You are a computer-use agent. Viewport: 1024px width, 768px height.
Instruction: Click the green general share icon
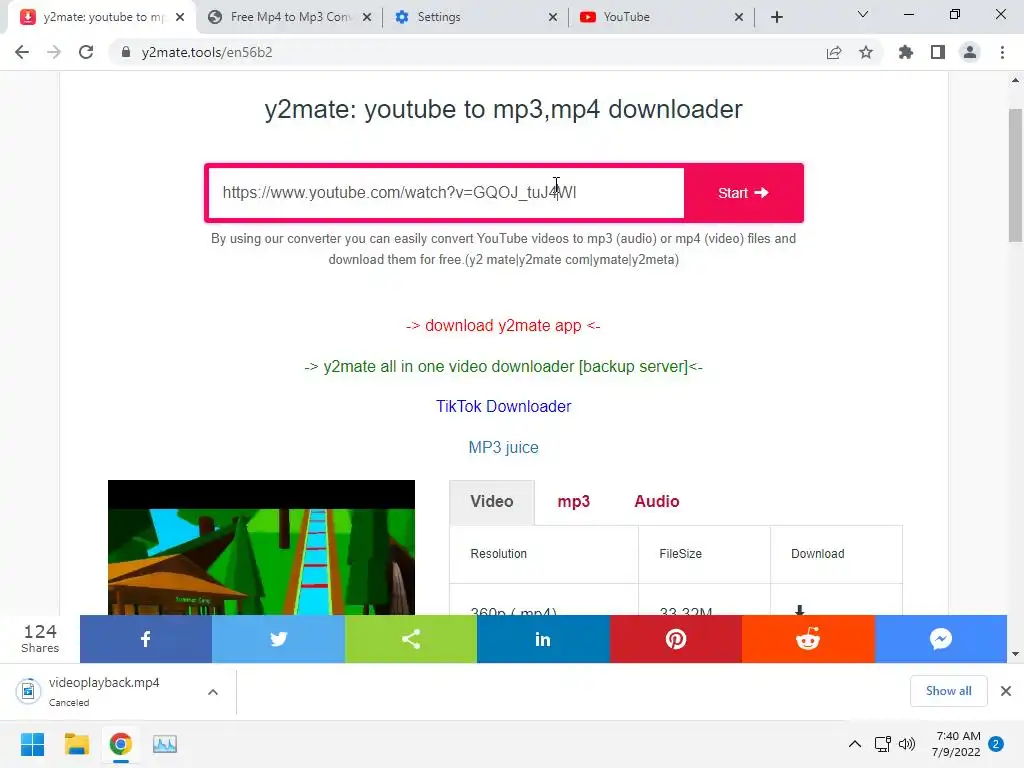[x=411, y=639]
